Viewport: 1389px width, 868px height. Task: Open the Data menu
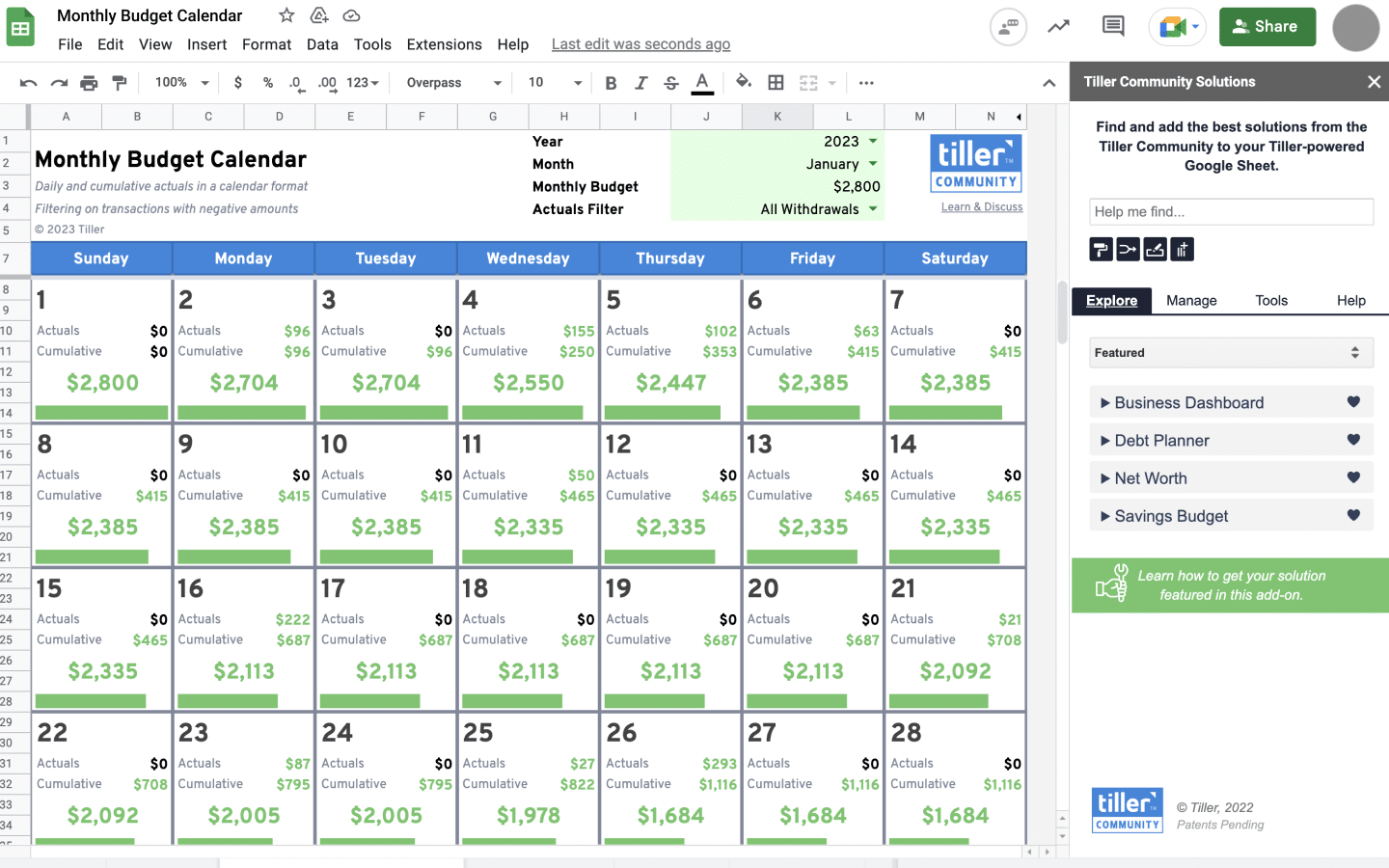click(x=322, y=44)
